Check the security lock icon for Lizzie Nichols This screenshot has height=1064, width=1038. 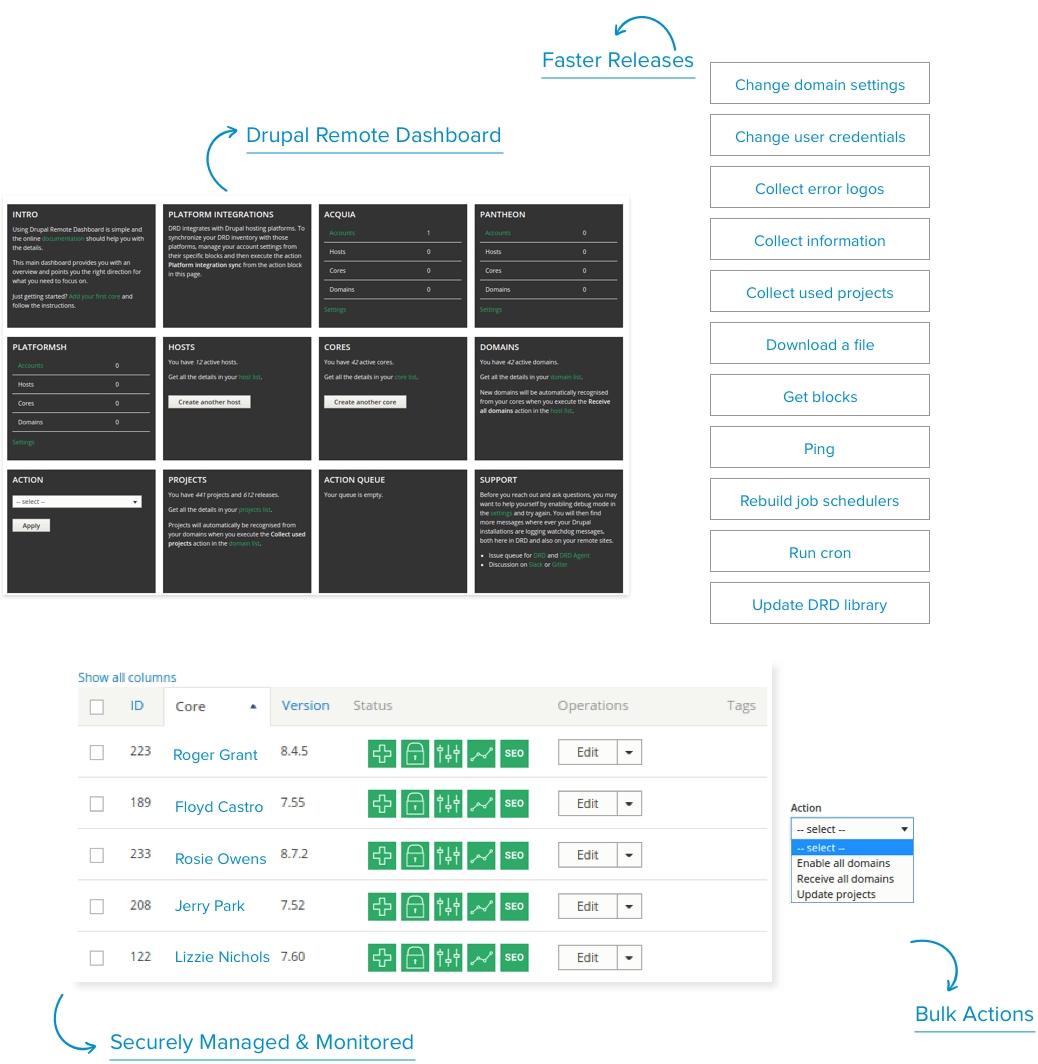click(x=415, y=957)
